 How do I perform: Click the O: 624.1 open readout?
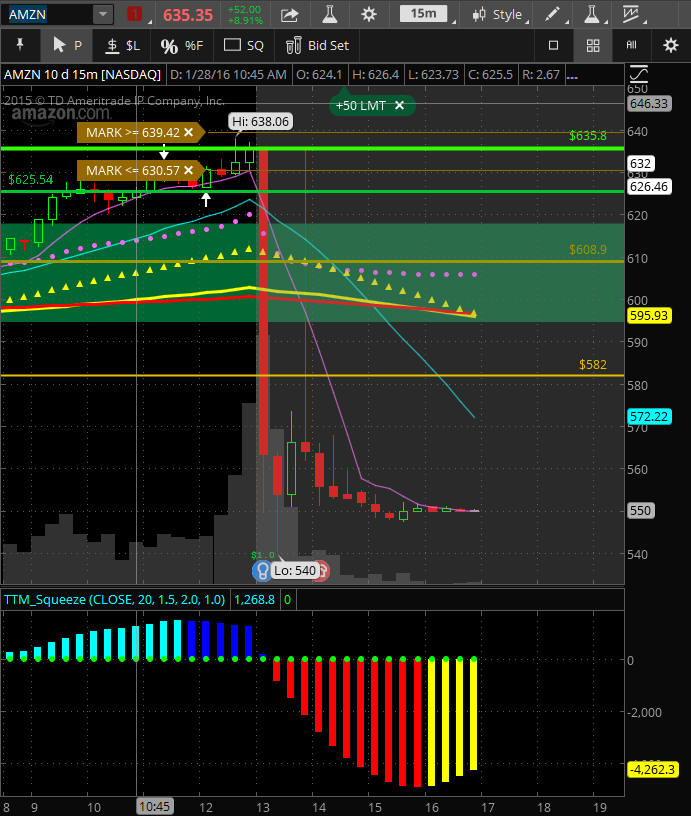319,75
